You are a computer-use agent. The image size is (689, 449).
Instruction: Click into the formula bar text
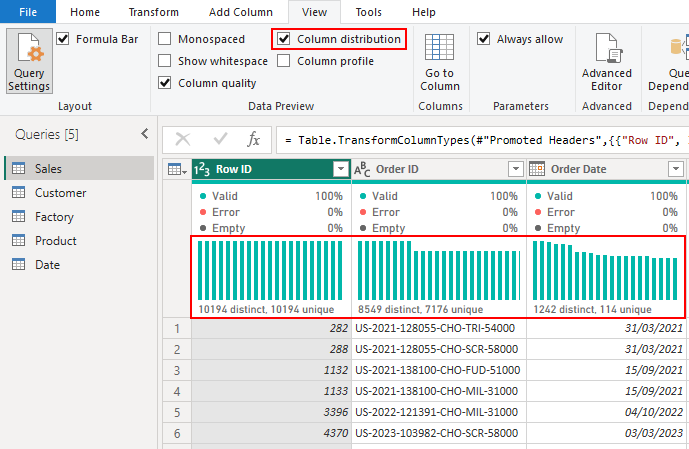(482, 140)
